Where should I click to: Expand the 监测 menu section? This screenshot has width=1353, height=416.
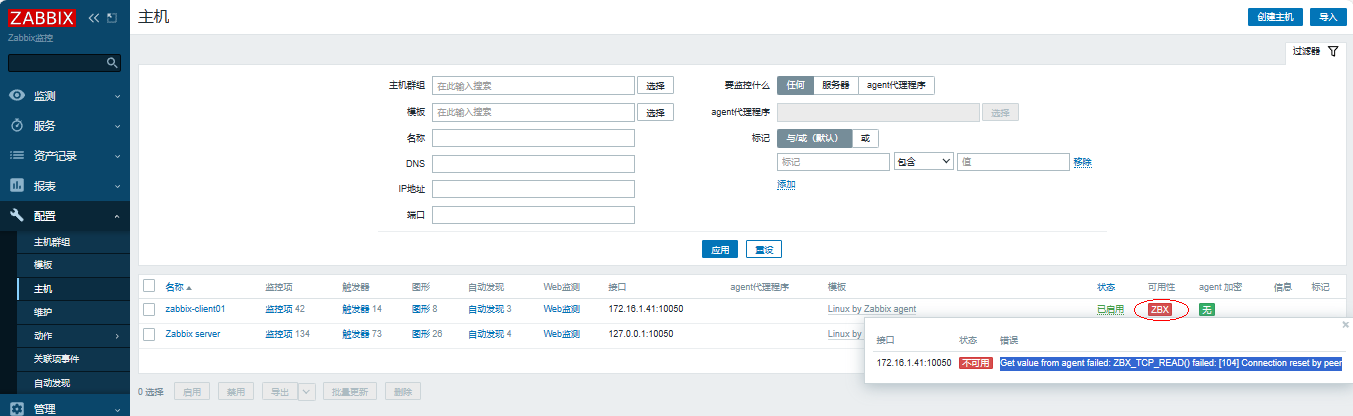pos(65,96)
